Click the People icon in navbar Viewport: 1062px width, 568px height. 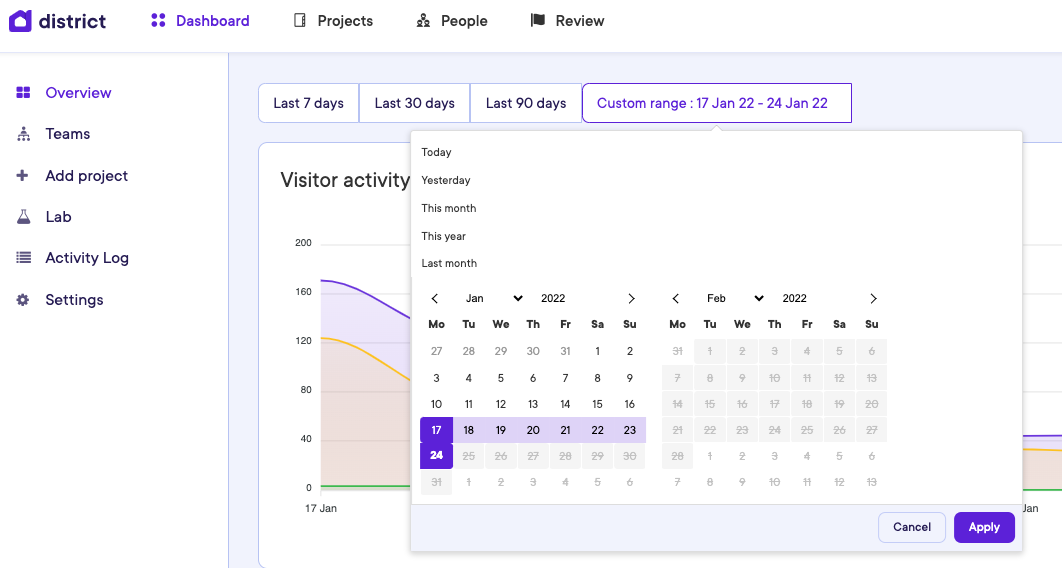pos(424,21)
